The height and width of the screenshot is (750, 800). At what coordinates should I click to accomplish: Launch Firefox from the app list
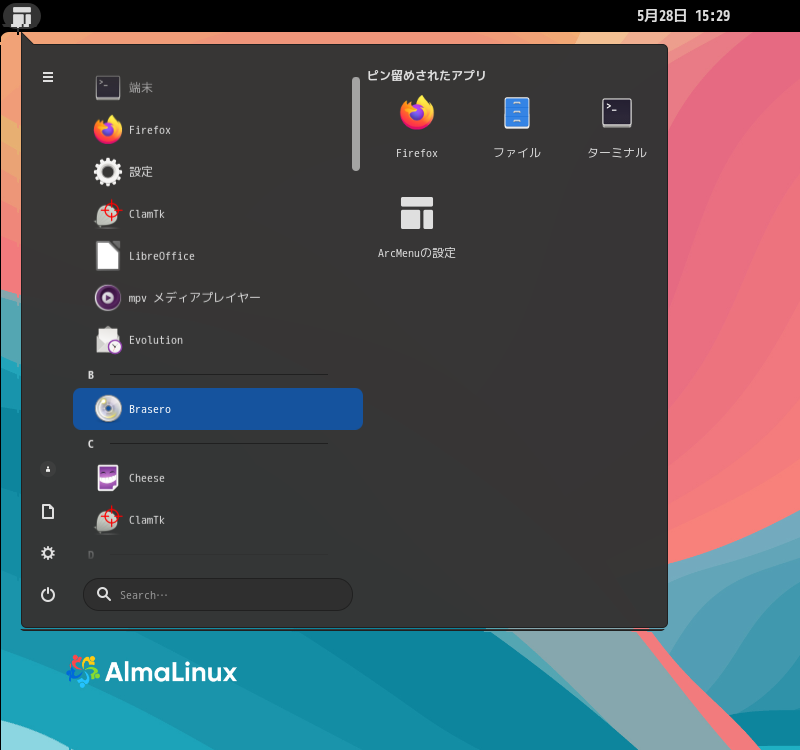pos(218,130)
